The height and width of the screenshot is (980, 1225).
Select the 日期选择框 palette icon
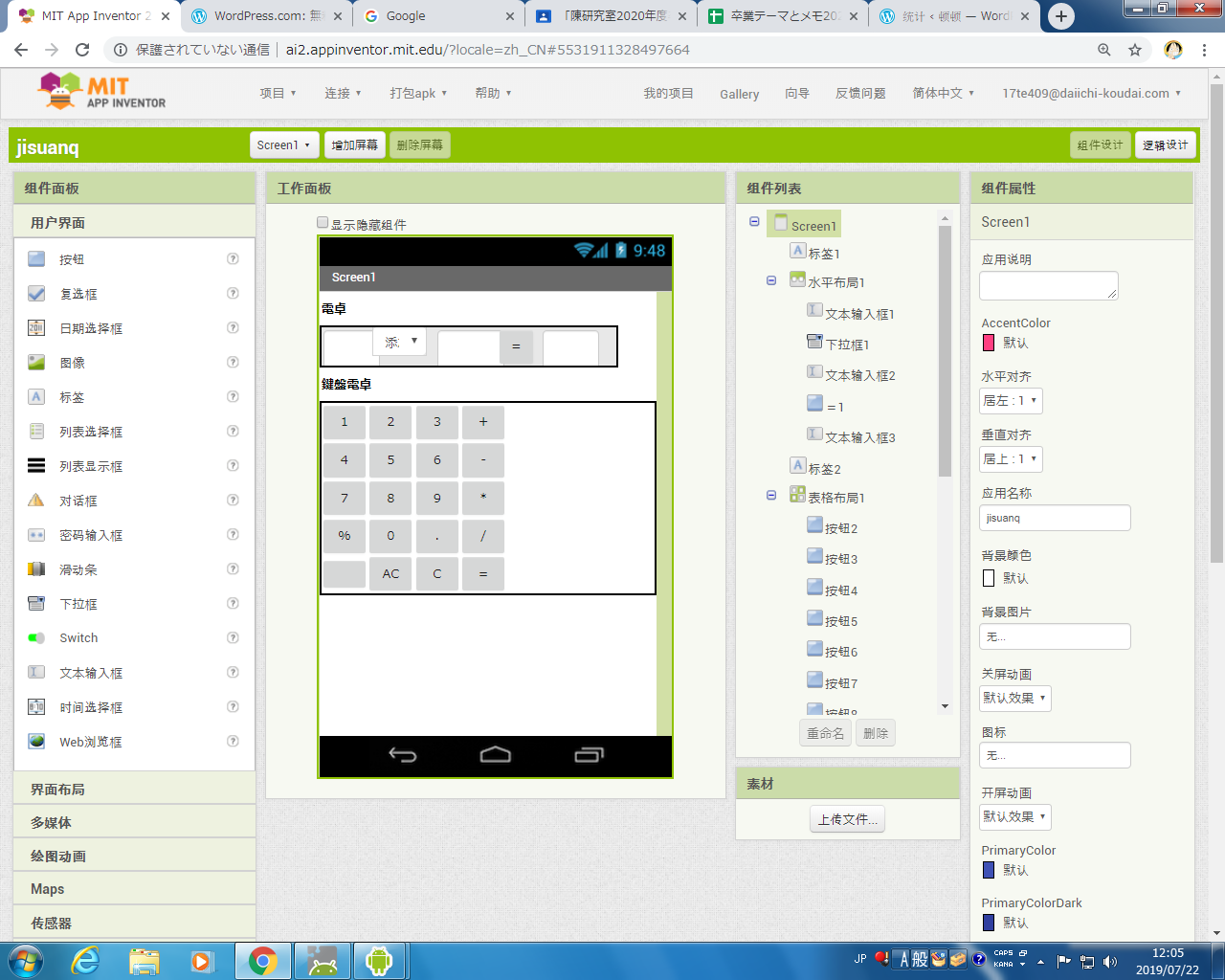(36, 328)
